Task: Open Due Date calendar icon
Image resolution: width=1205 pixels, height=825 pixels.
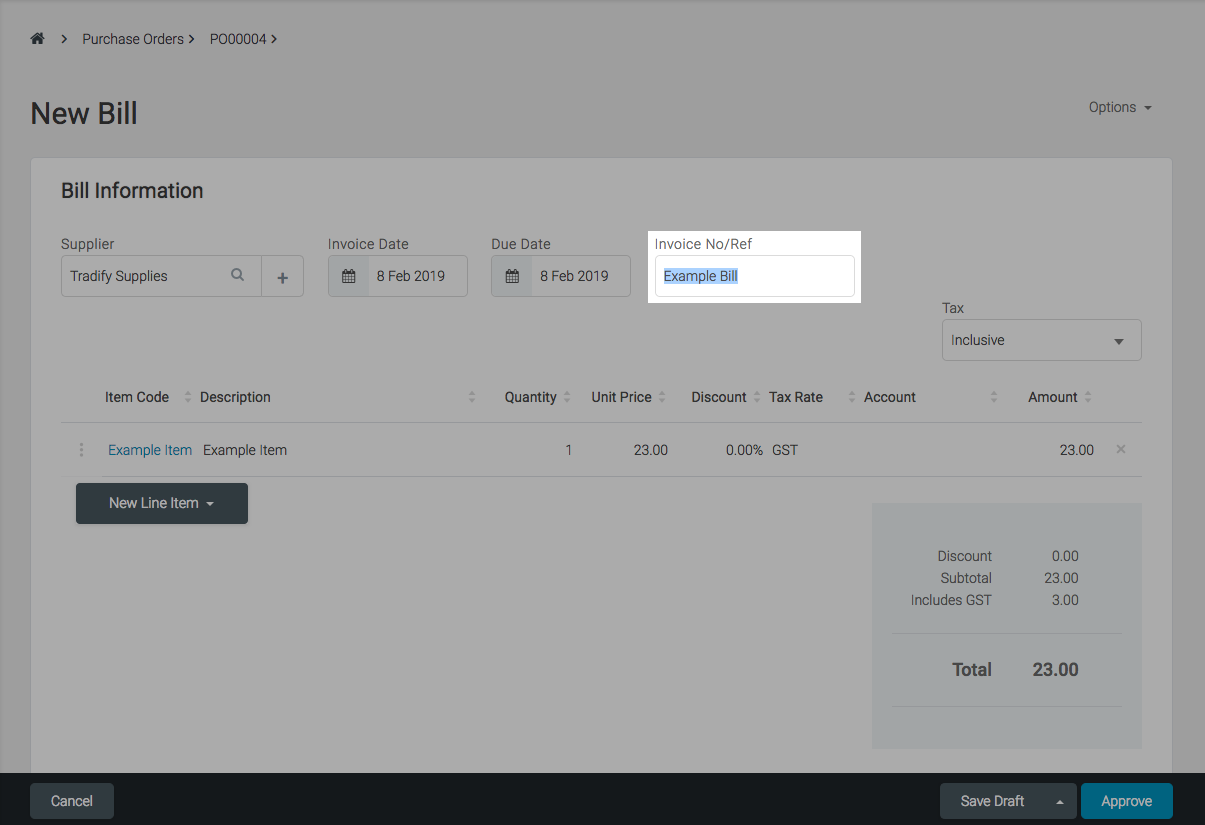Action: coord(511,276)
